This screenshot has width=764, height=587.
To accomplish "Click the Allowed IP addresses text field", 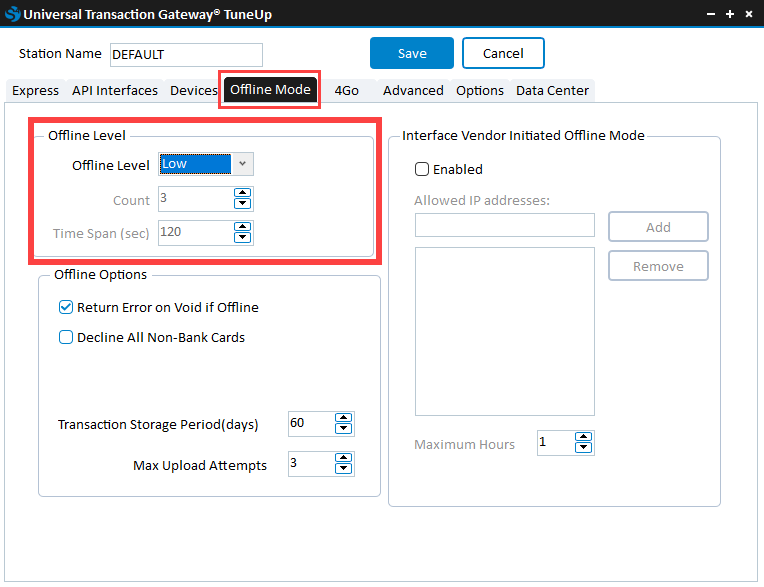I will 504,225.
